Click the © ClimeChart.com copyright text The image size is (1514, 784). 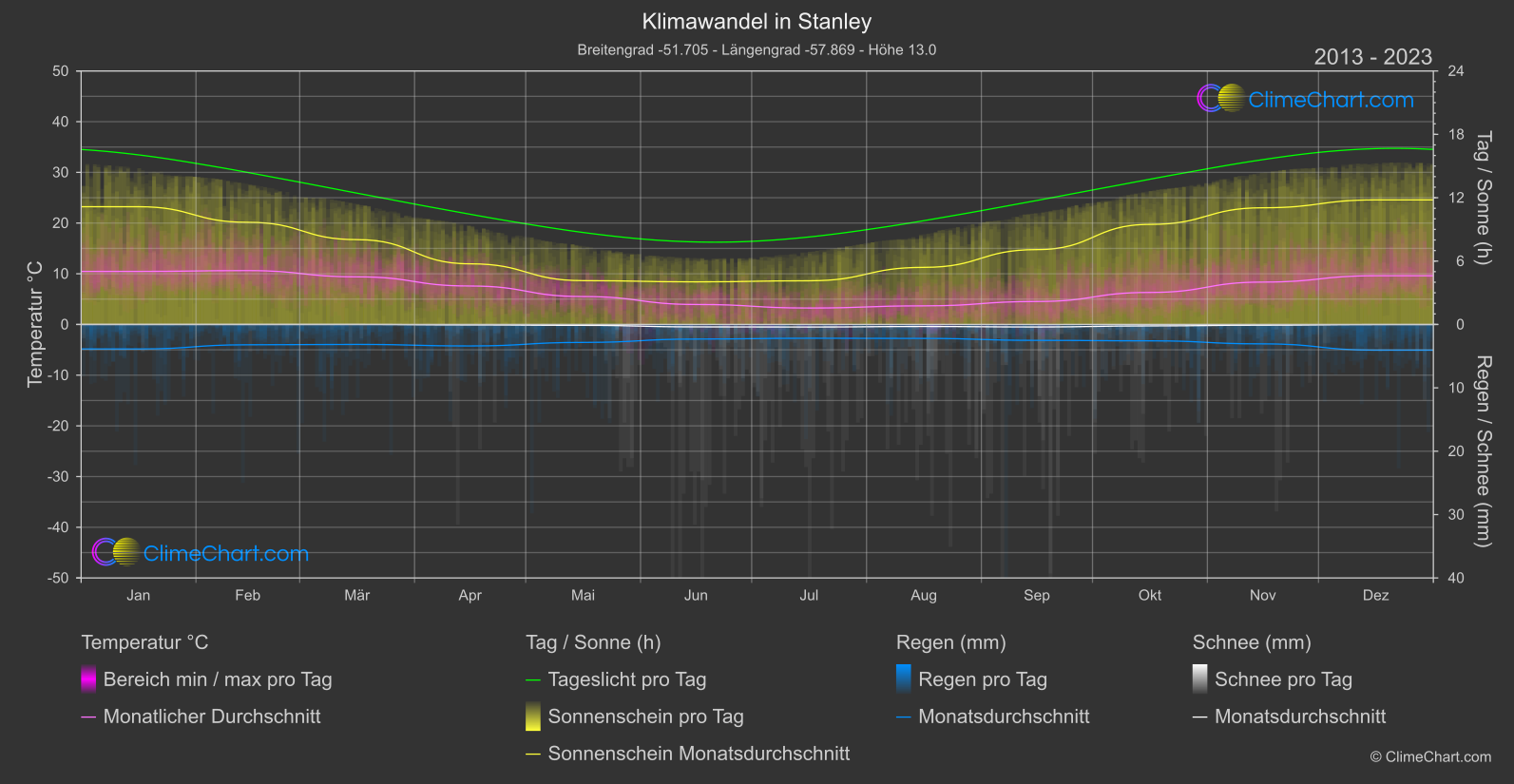[x=1430, y=756]
